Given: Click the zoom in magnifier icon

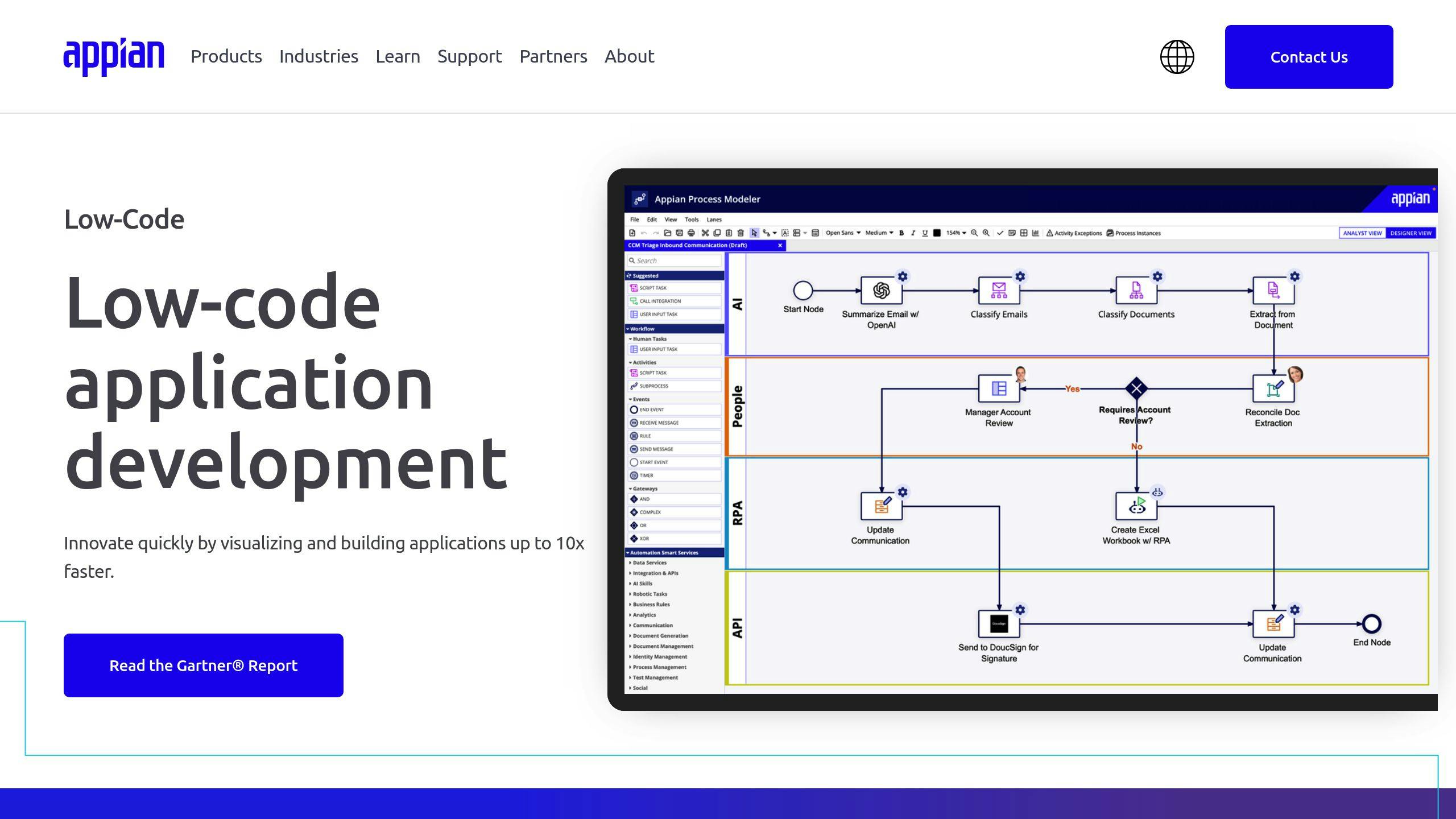Looking at the screenshot, I should (x=986, y=233).
